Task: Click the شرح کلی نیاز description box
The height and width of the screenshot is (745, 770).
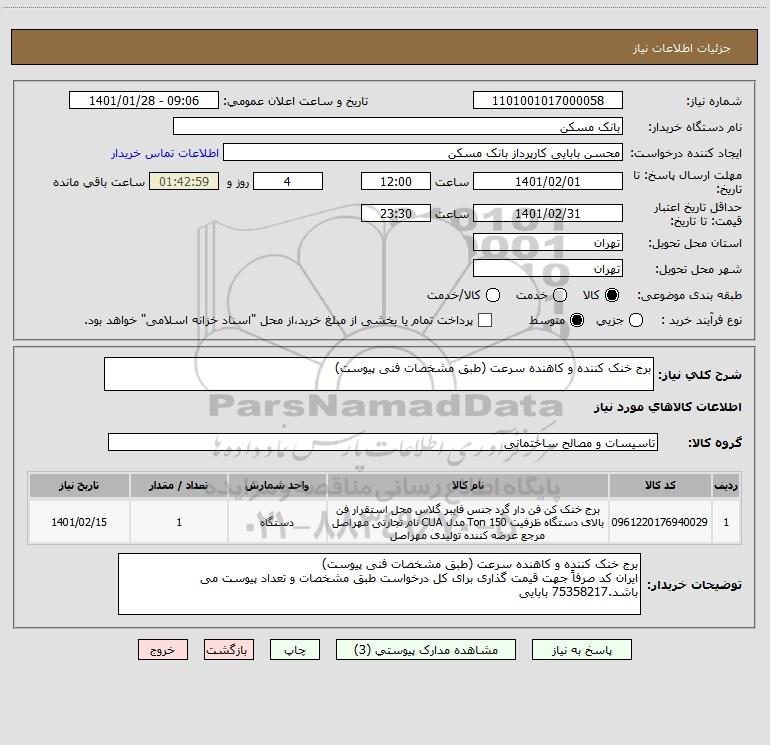Action: coord(379,374)
